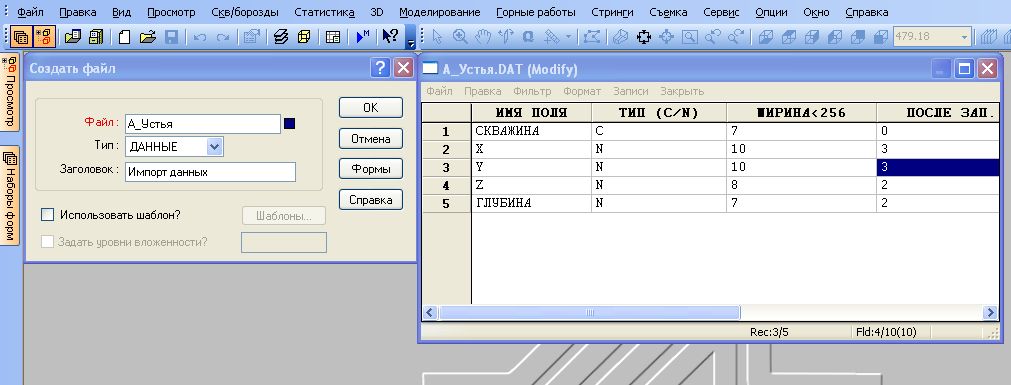Open the Горные работы menu
Screen dimensions: 1011x385
coord(536,12)
